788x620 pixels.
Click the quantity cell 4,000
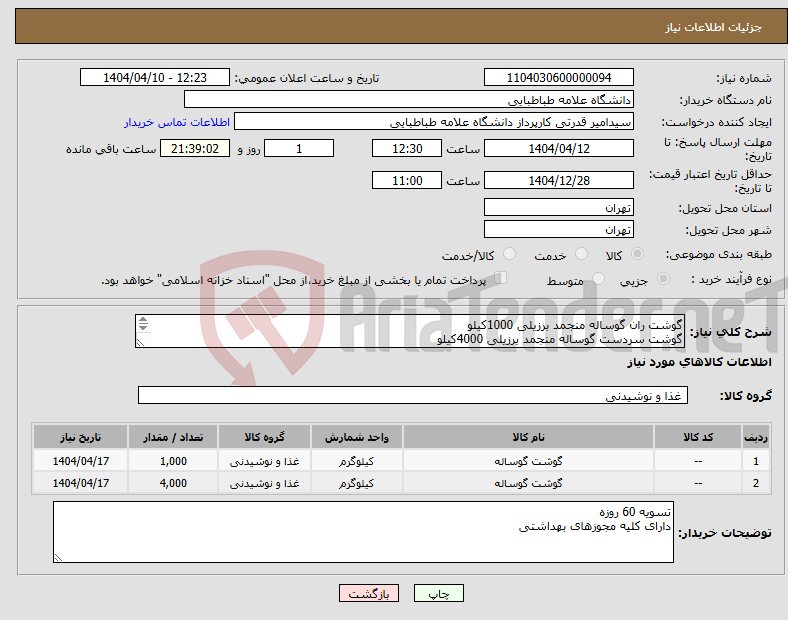[173, 483]
